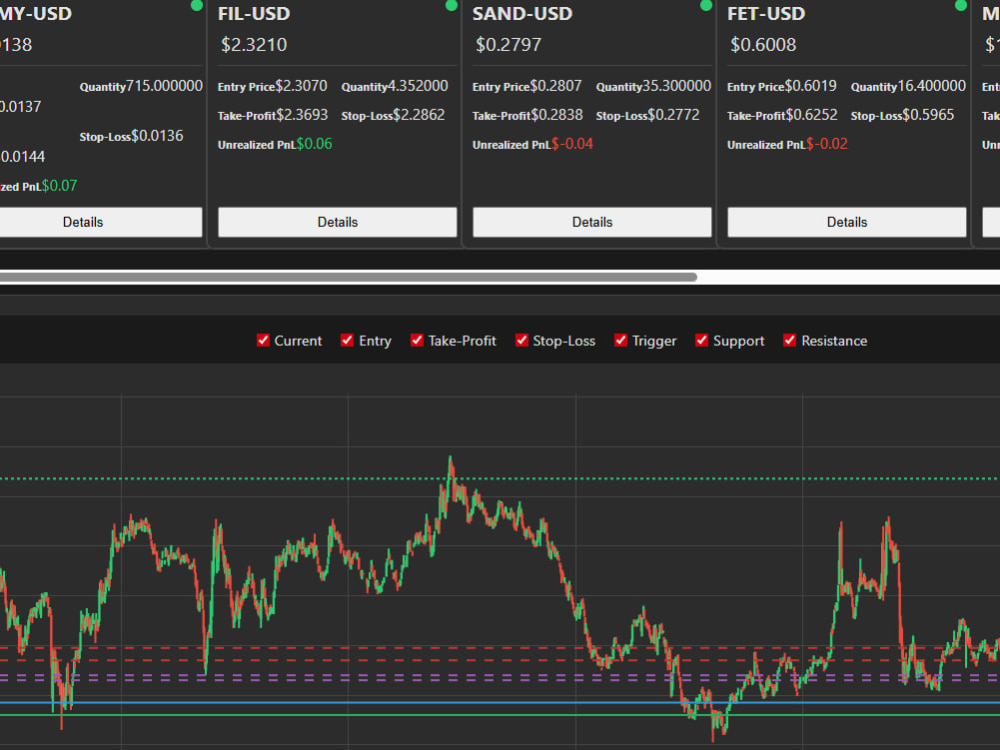Uncheck the Current line checkbox
Image resolution: width=1000 pixels, height=750 pixels.
(x=263, y=341)
